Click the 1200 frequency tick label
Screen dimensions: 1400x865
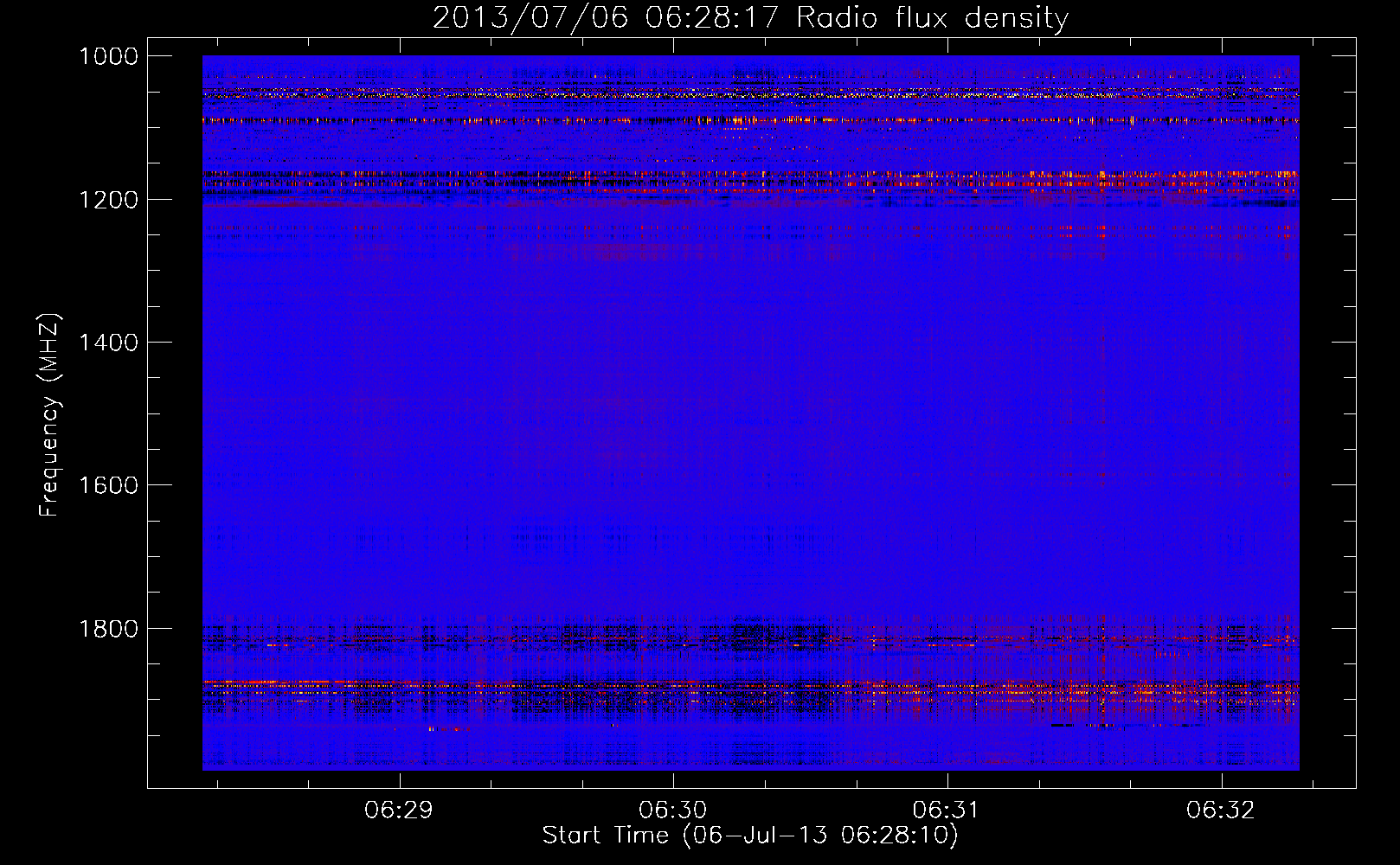point(108,200)
